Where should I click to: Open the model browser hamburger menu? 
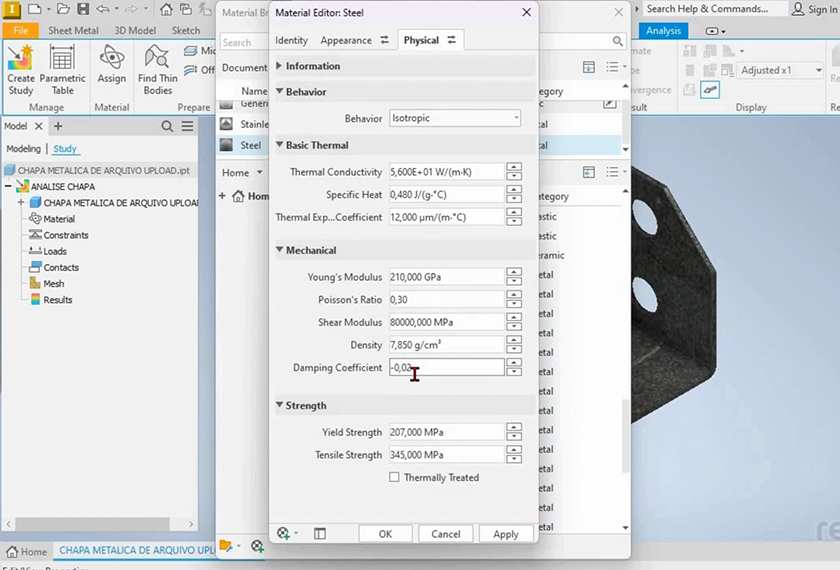187,126
